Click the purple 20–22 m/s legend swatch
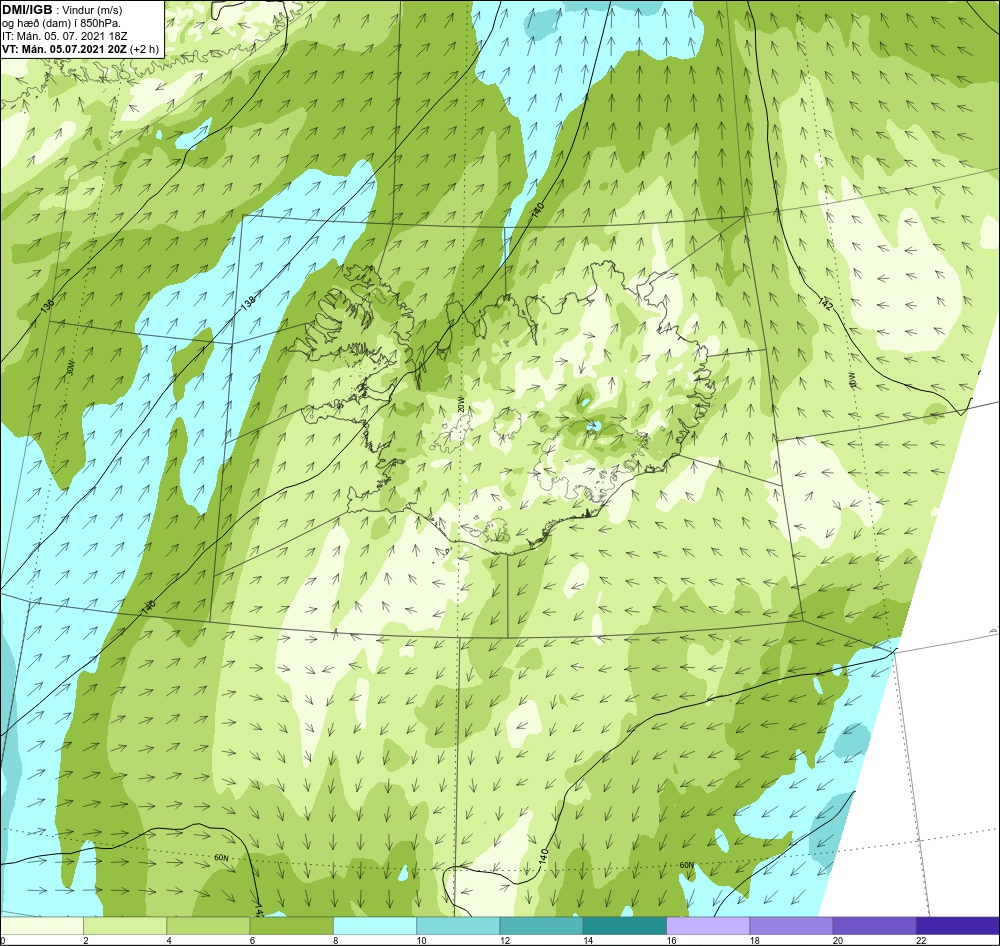This screenshot has height=946, width=1000. 874,925
